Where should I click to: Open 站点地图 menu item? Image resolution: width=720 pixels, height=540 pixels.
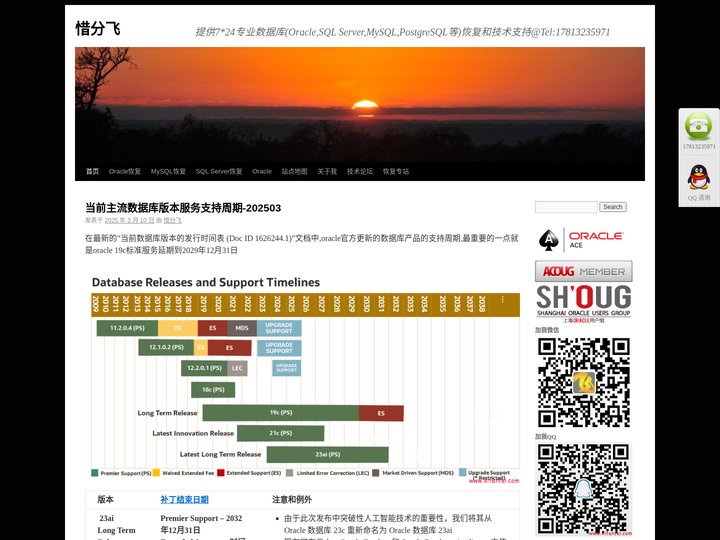pos(294,171)
